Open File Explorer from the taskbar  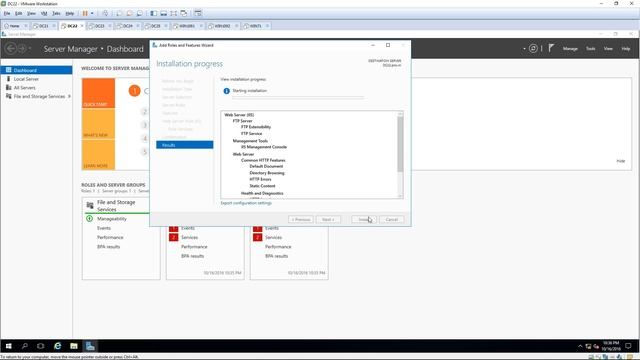[x=74, y=346]
